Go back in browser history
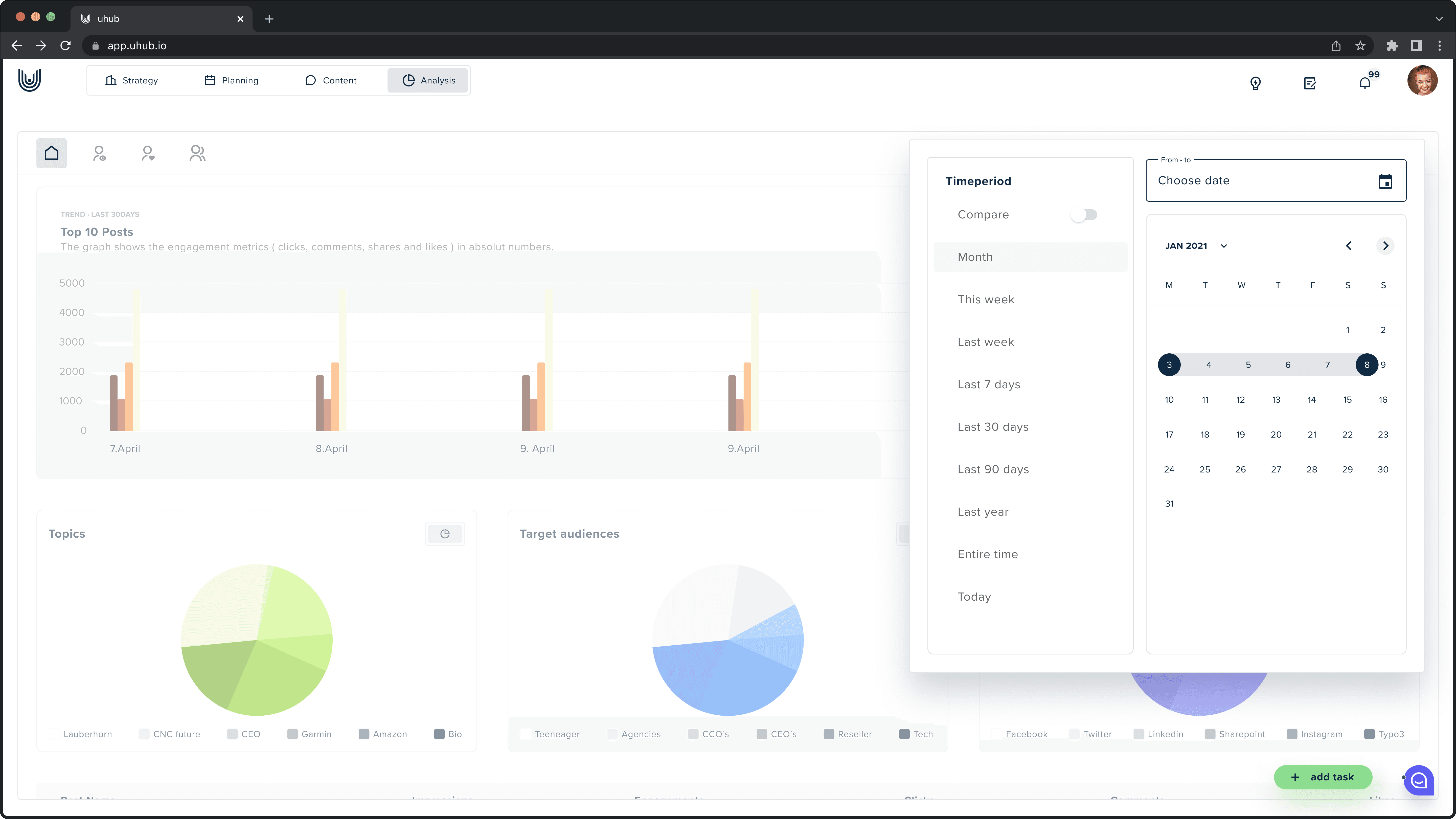 (x=17, y=46)
